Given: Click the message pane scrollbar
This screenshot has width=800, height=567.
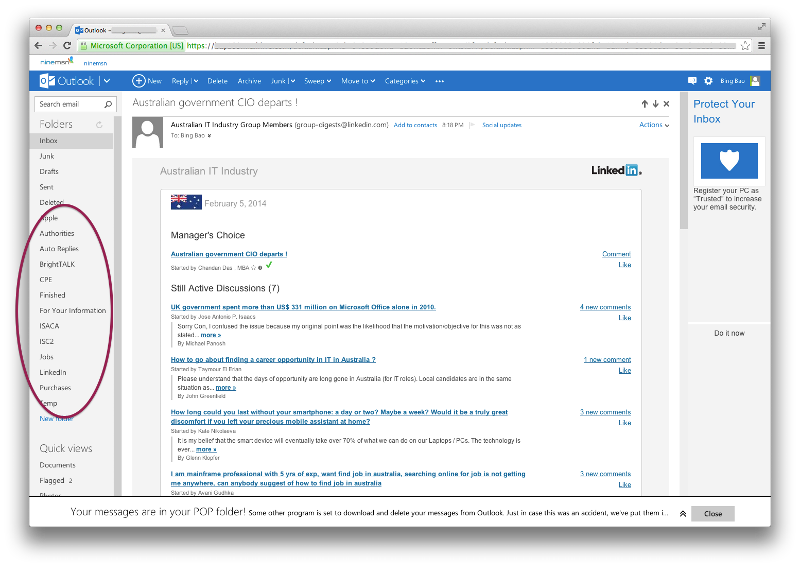Looking at the screenshot, I should [684, 161].
